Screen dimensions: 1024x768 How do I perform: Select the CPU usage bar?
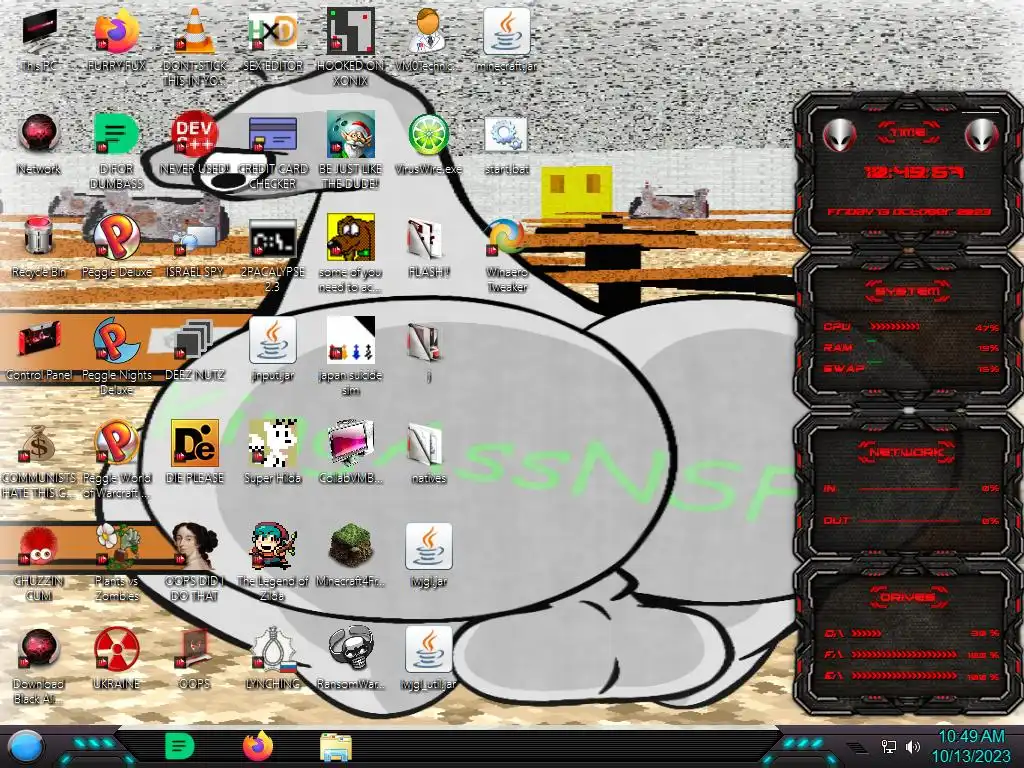tap(895, 327)
